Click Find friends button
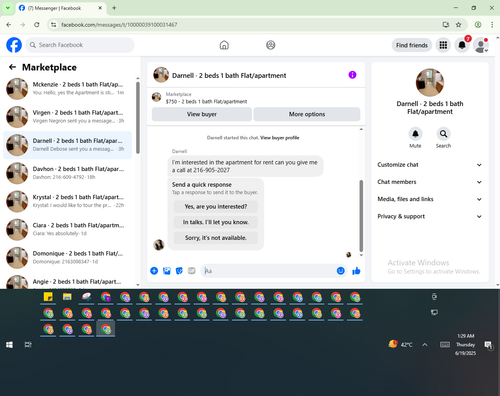This screenshot has width=500, height=396. (x=412, y=45)
